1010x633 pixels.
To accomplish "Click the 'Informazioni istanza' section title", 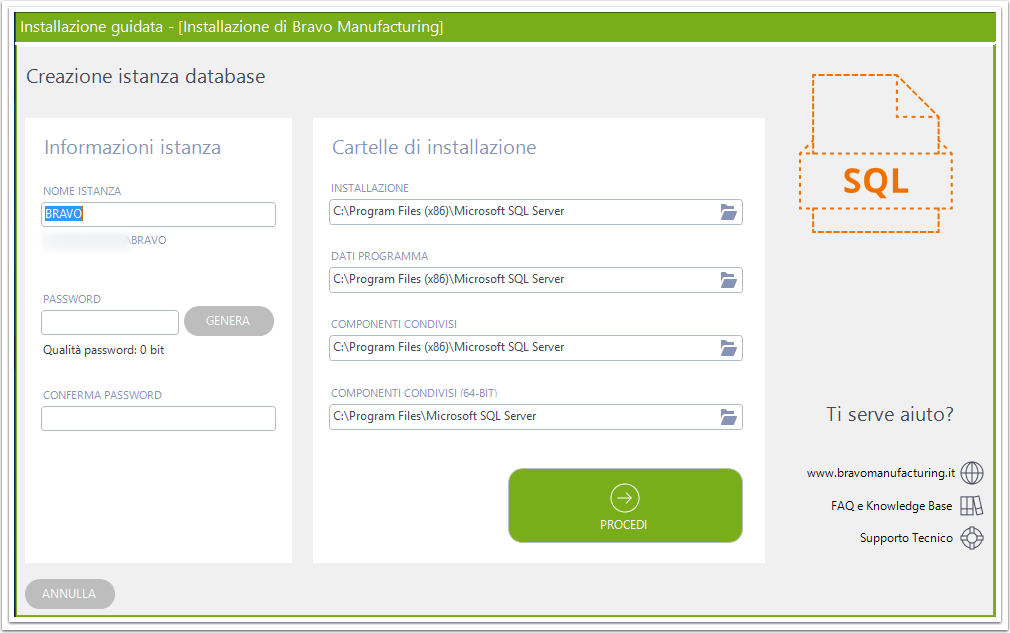I will pos(132,147).
